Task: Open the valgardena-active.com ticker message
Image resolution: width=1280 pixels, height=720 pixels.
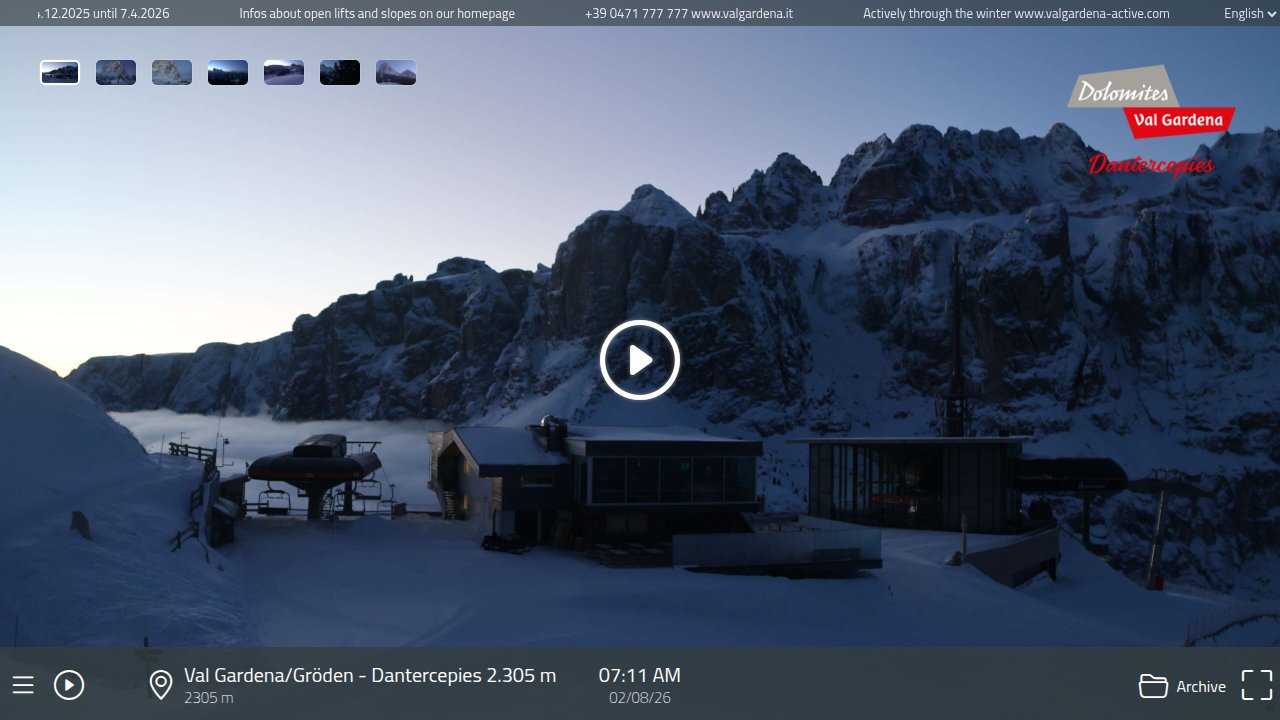Action: 1016,14
